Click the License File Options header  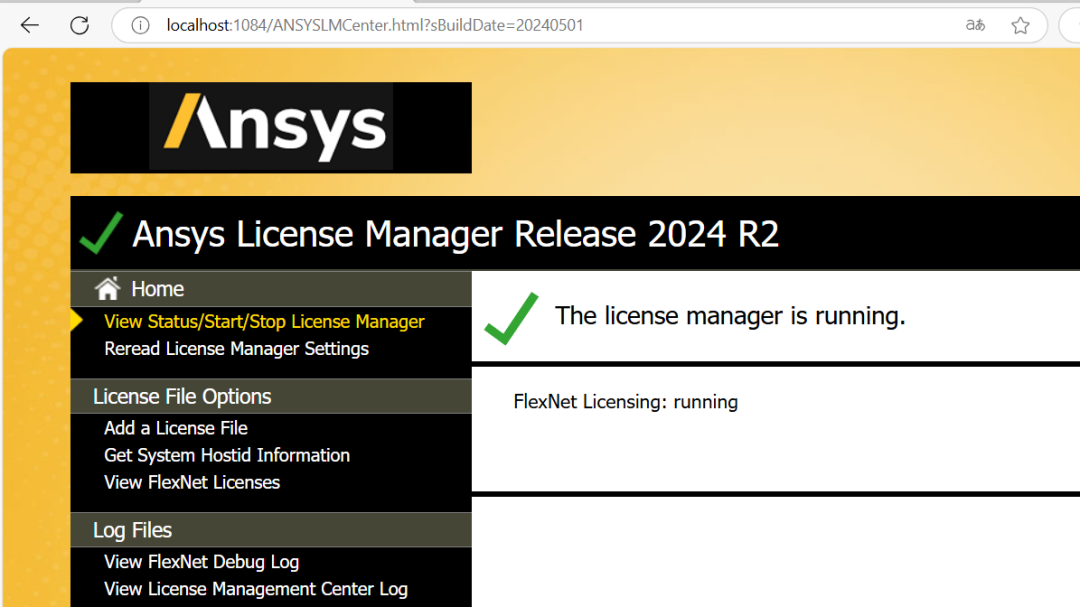[271, 396]
